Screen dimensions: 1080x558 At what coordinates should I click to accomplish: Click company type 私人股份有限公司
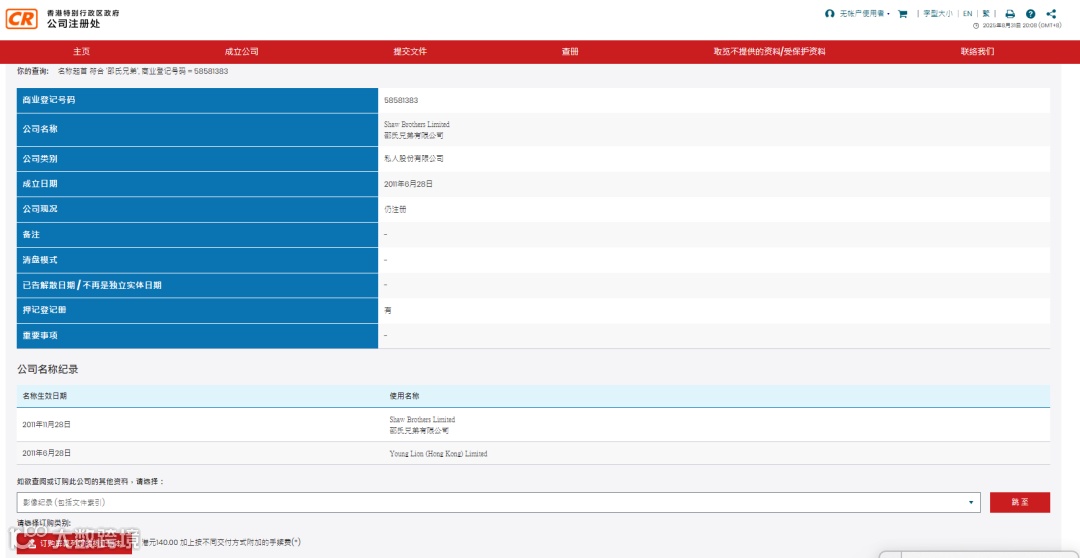(x=413, y=158)
